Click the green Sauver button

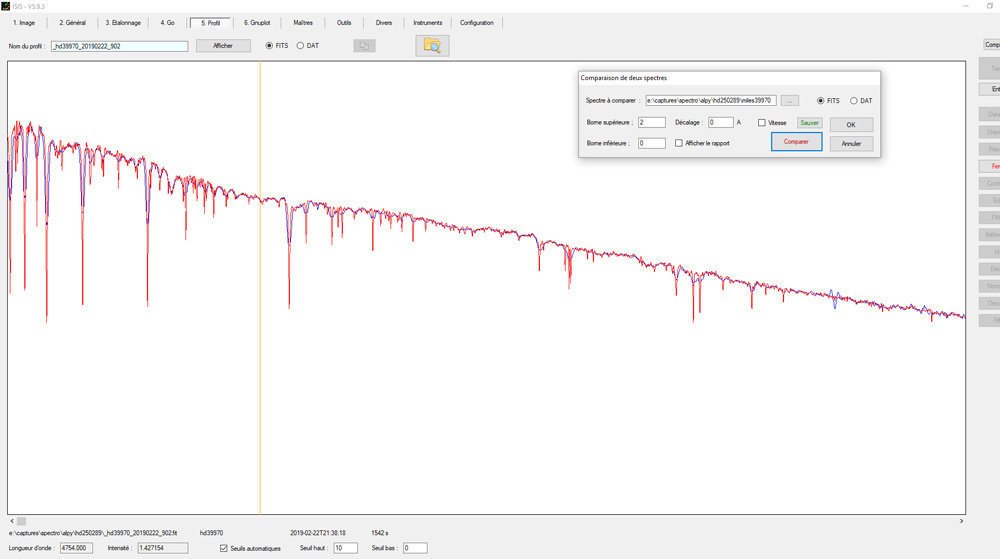pyautogui.click(x=809, y=123)
